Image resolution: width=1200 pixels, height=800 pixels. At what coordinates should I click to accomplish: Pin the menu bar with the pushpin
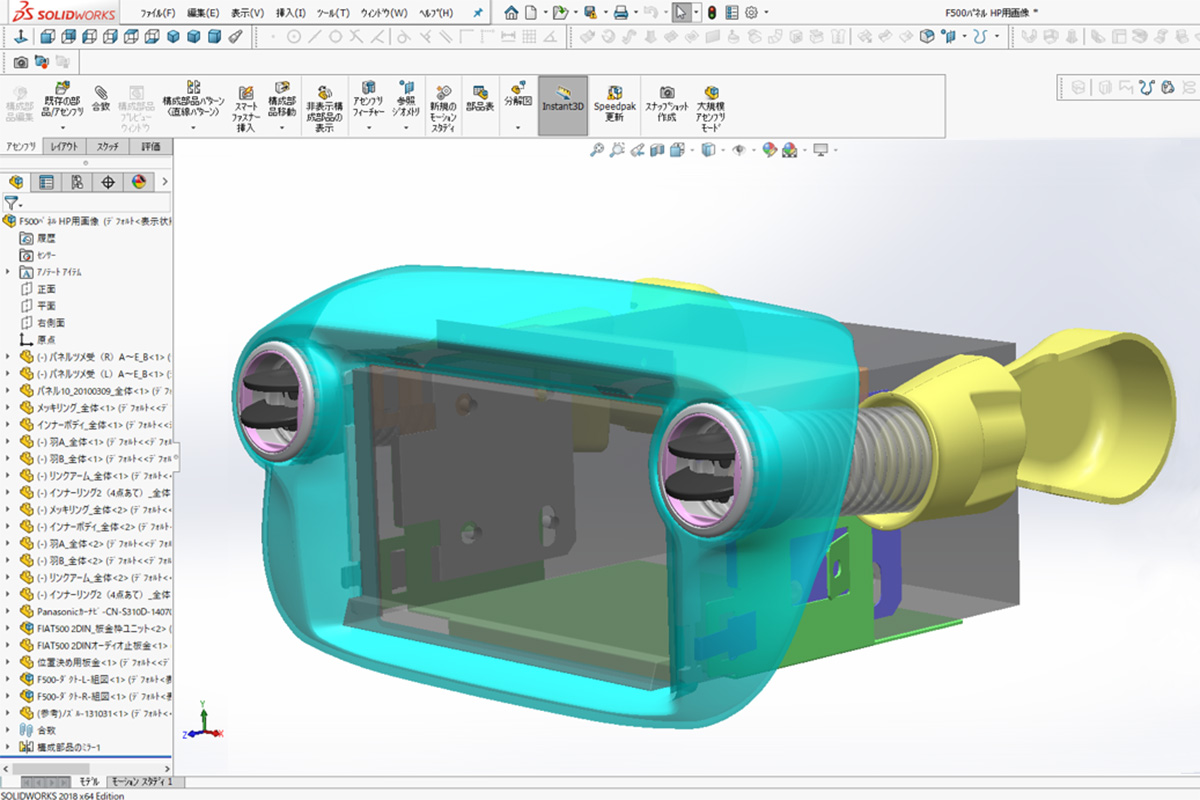coord(478,13)
